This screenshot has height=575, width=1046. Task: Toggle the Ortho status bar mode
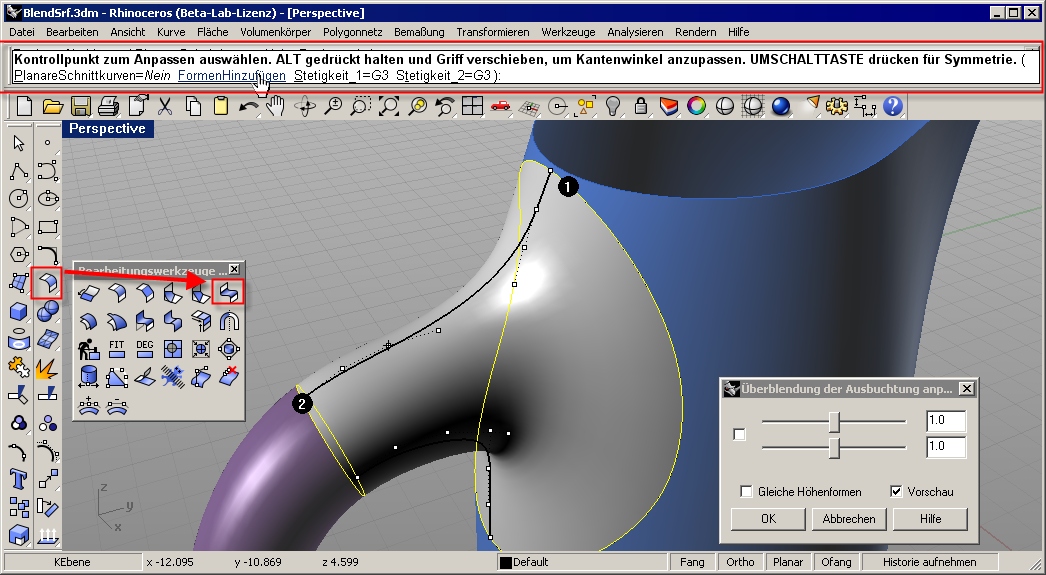pos(740,562)
